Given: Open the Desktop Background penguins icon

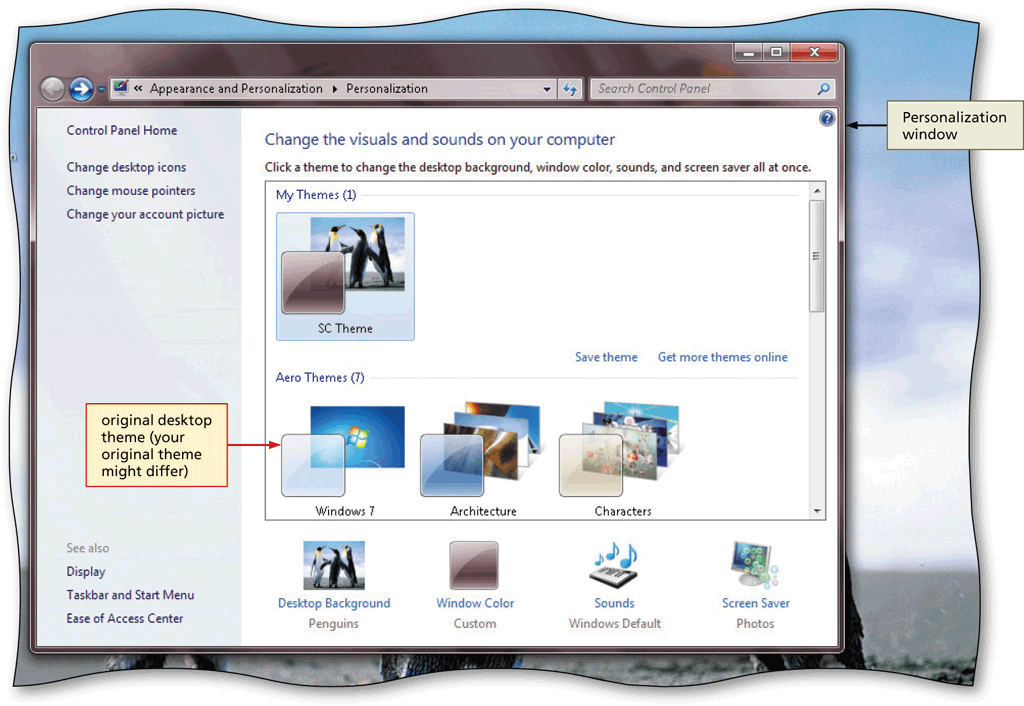Looking at the screenshot, I should pyautogui.click(x=334, y=566).
